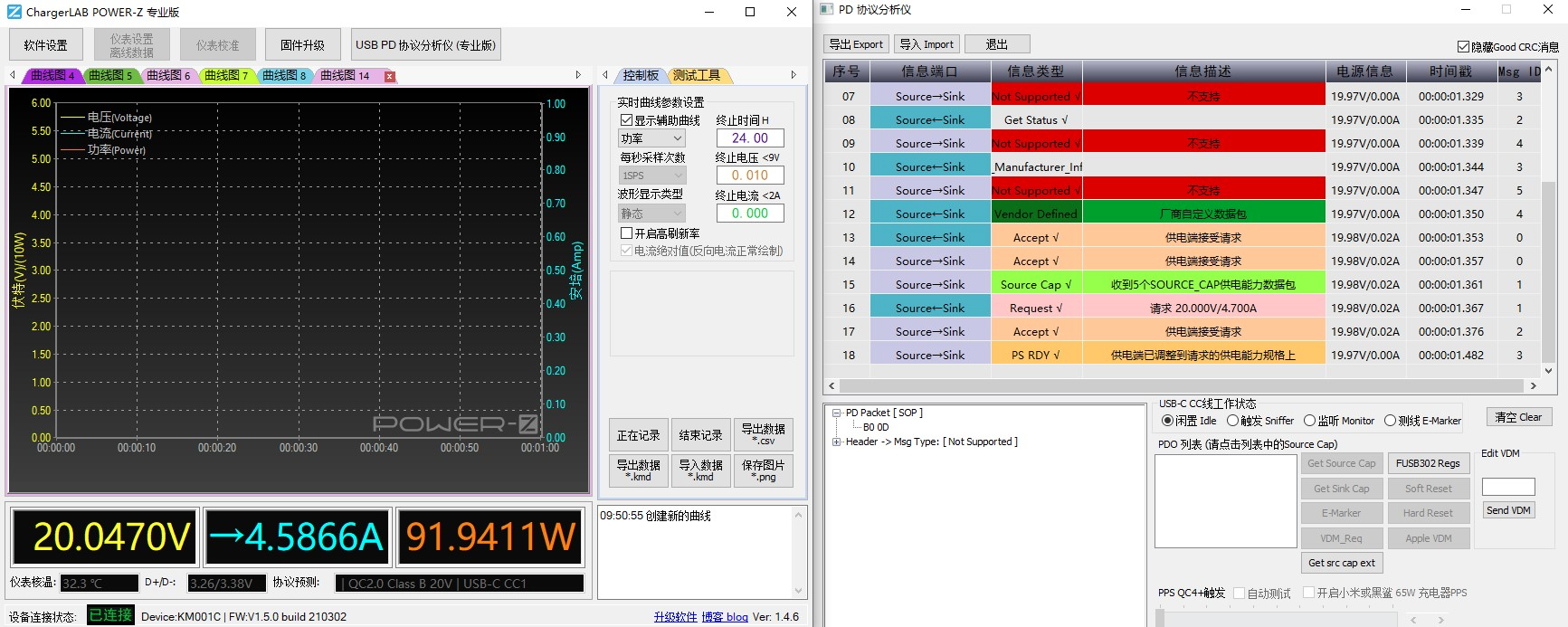This screenshot has width=1568, height=627.
Task: Collapse the PD Packet [SOP] tree node
Action: tap(837, 413)
